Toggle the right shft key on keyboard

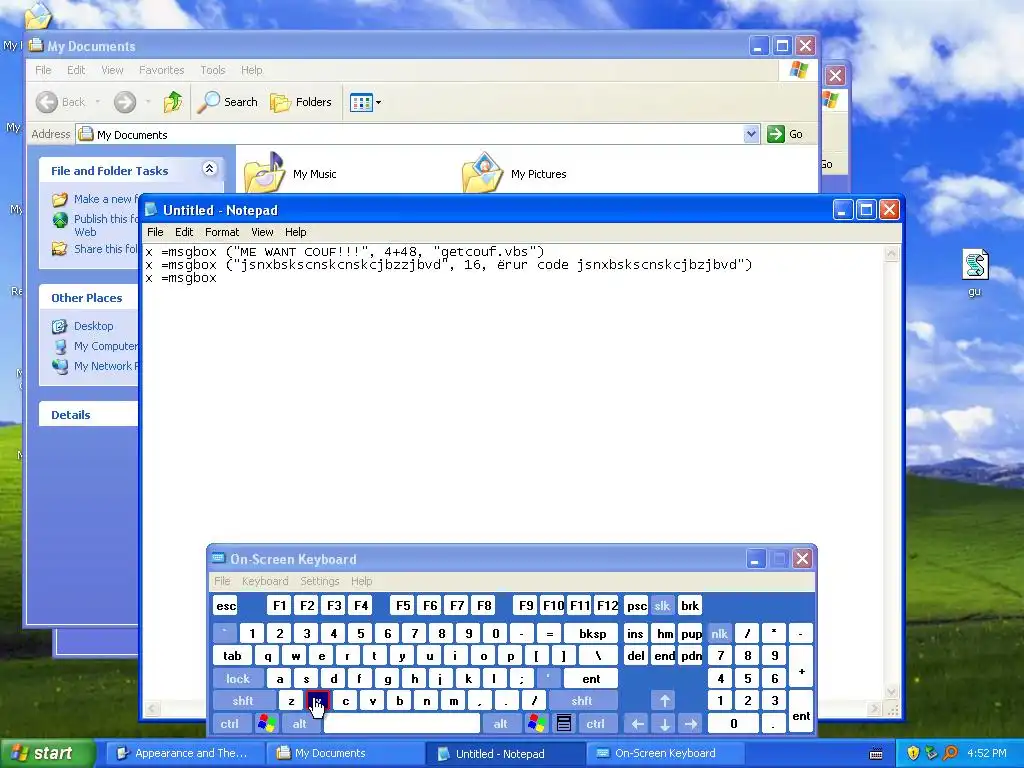(582, 701)
